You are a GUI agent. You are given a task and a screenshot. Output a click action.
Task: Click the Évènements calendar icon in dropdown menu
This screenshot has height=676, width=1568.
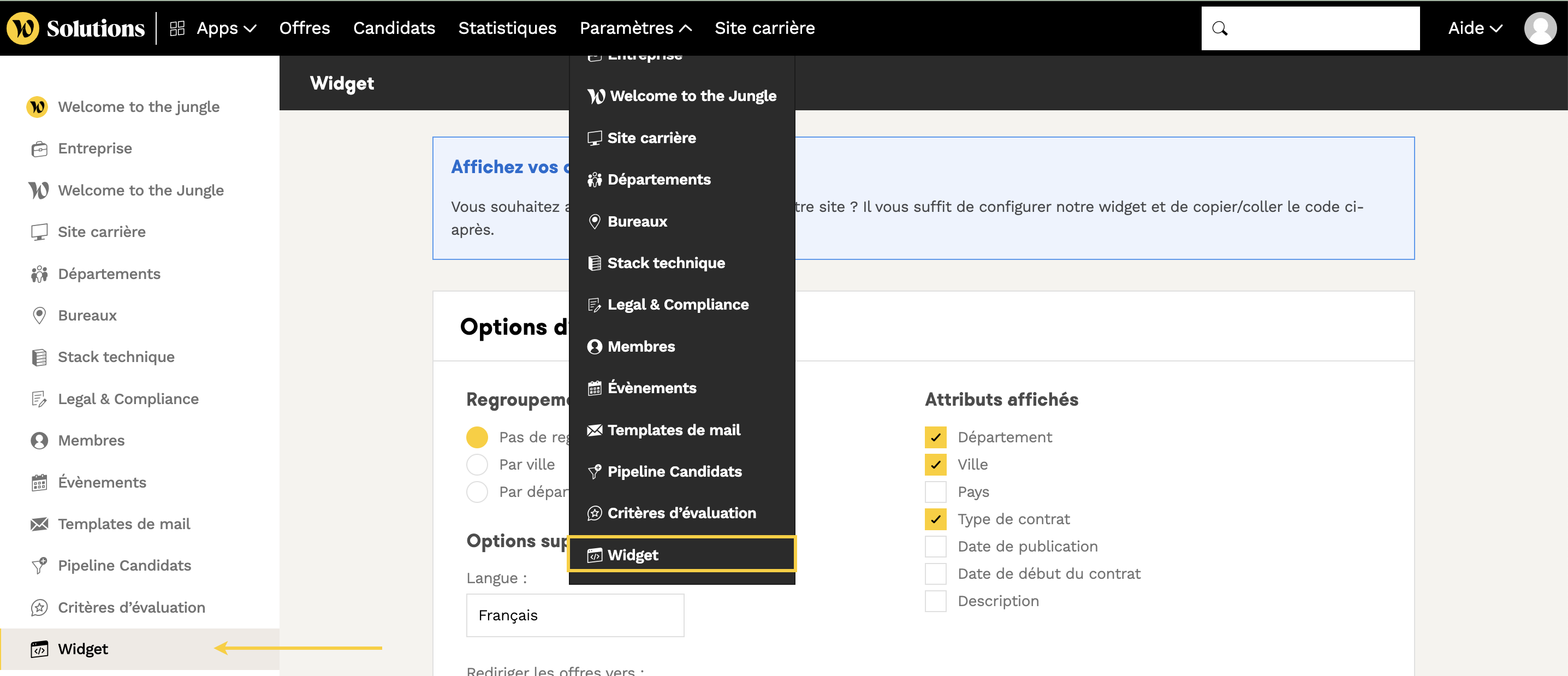click(594, 388)
